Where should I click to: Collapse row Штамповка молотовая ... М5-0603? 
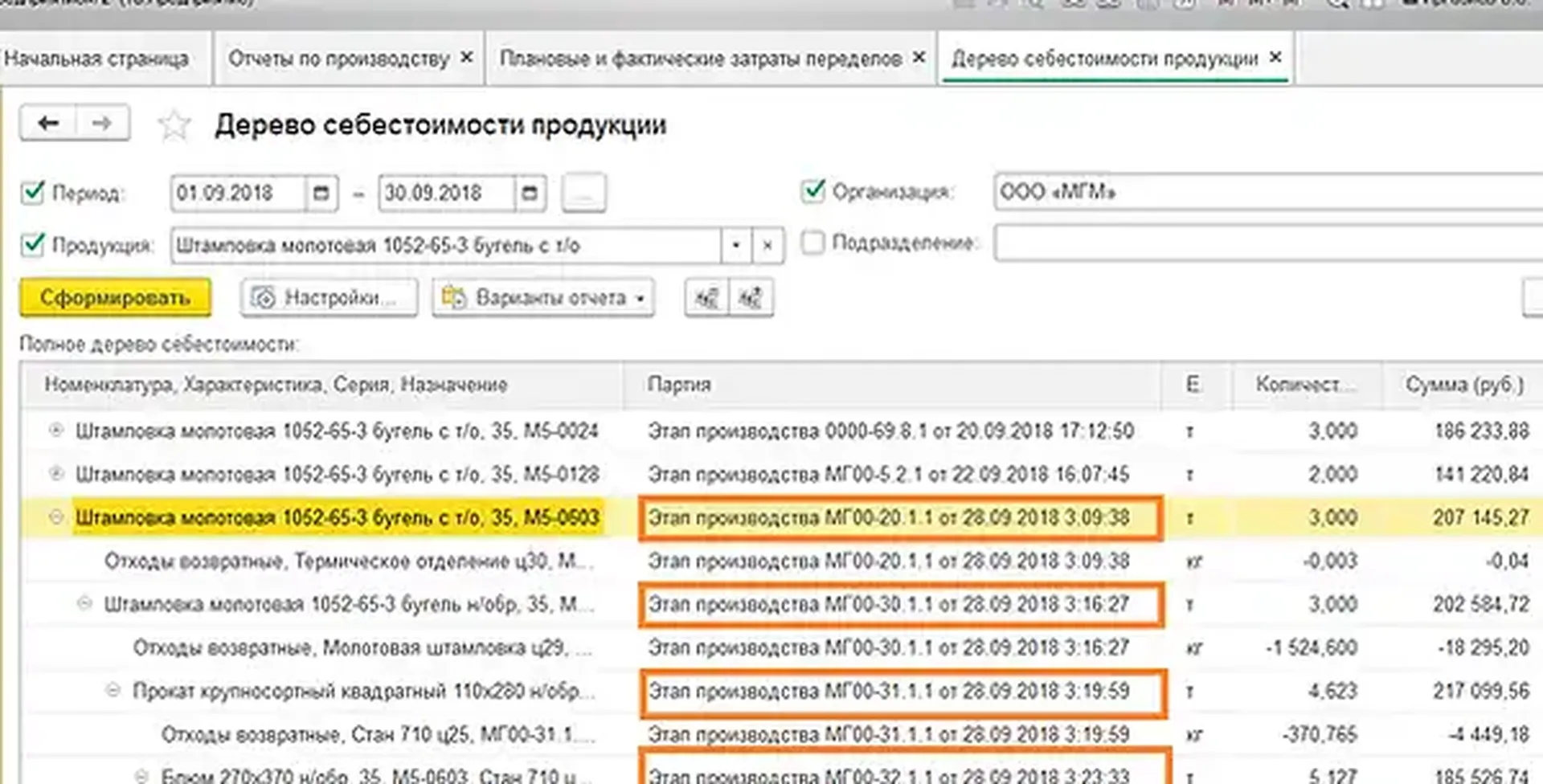55,517
